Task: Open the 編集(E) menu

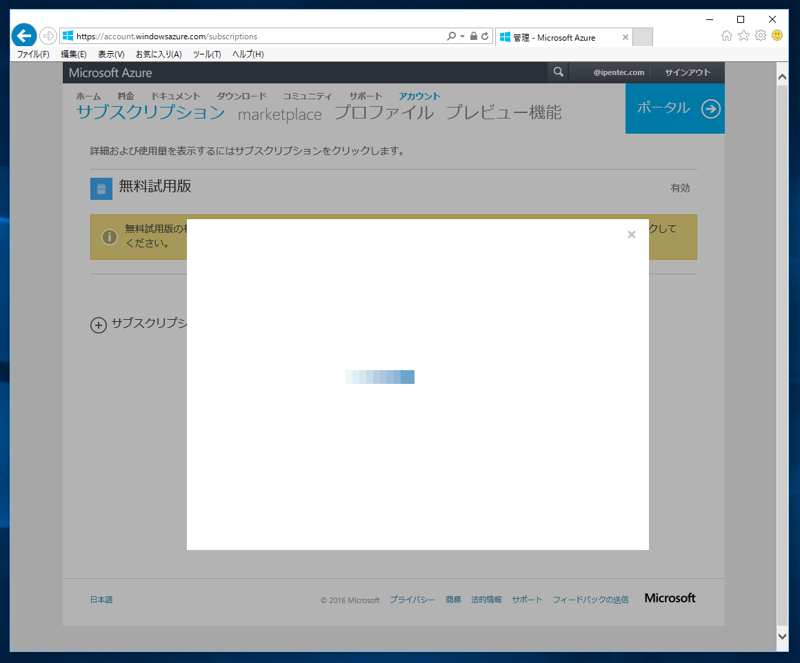Action: click(73, 54)
